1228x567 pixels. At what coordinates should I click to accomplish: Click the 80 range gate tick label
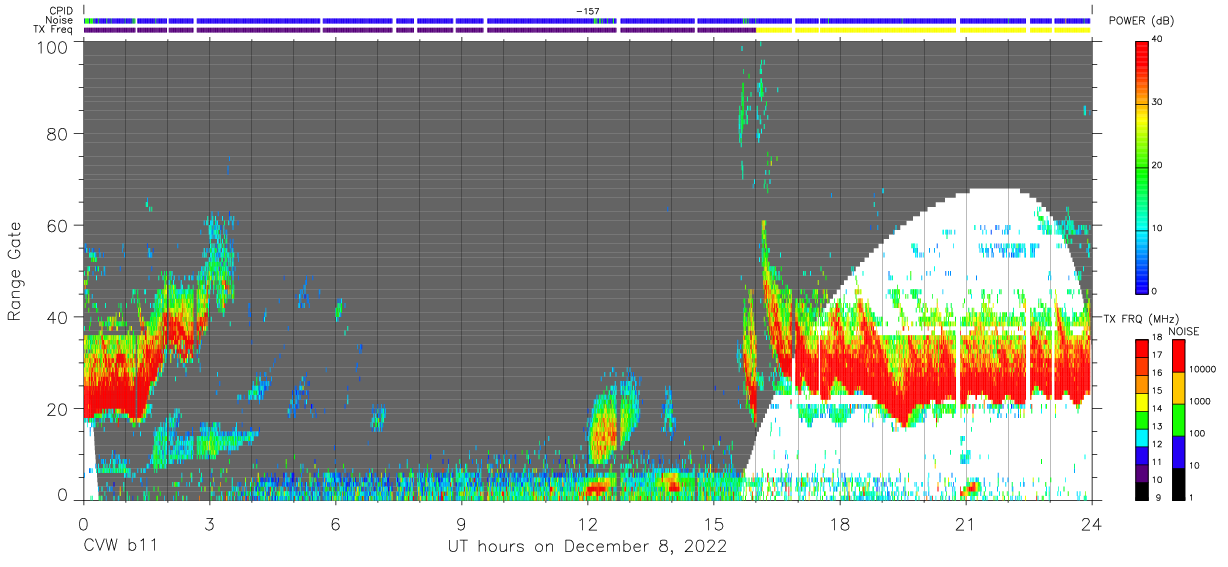[x=58, y=133]
